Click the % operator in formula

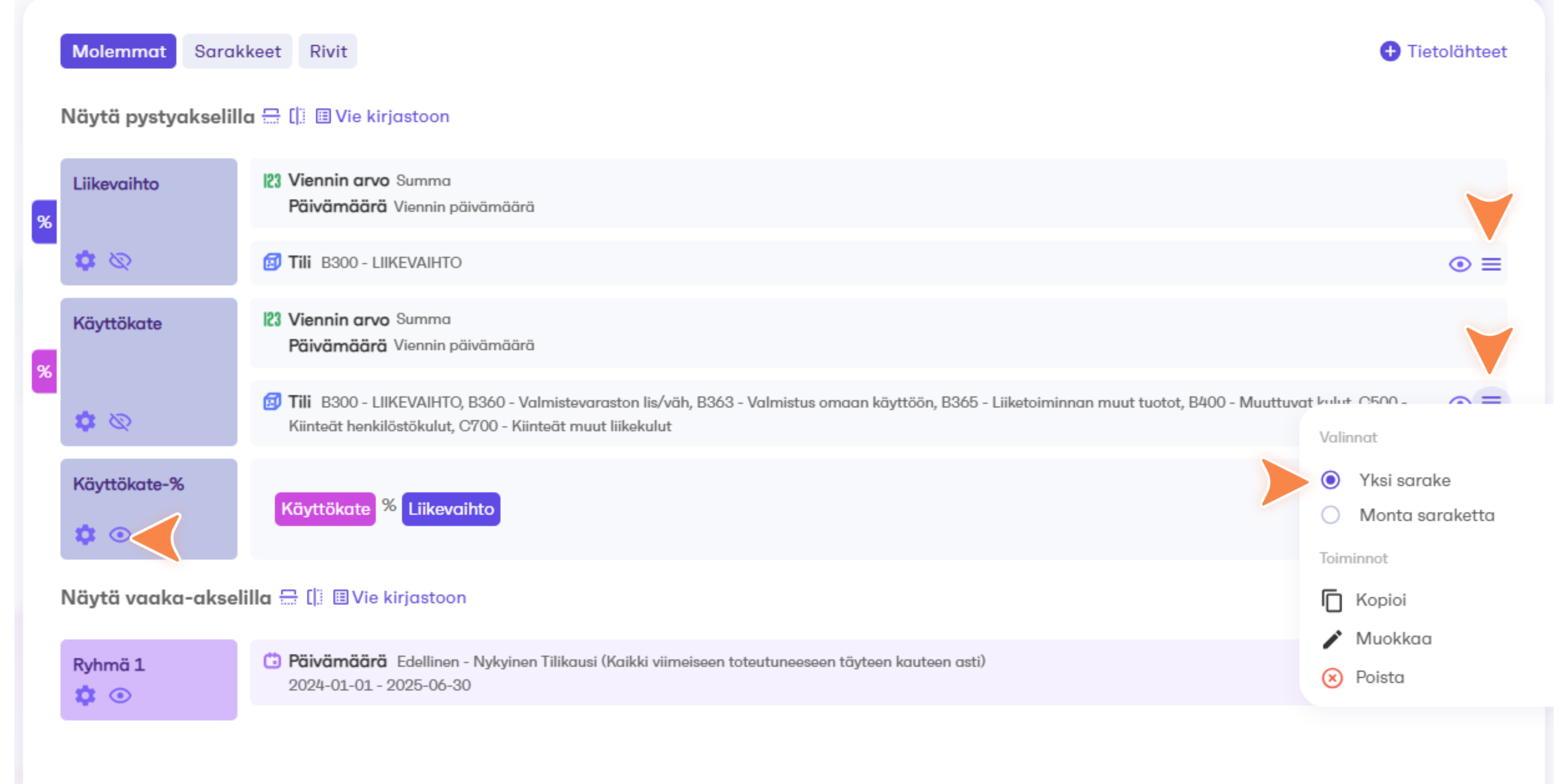click(389, 505)
